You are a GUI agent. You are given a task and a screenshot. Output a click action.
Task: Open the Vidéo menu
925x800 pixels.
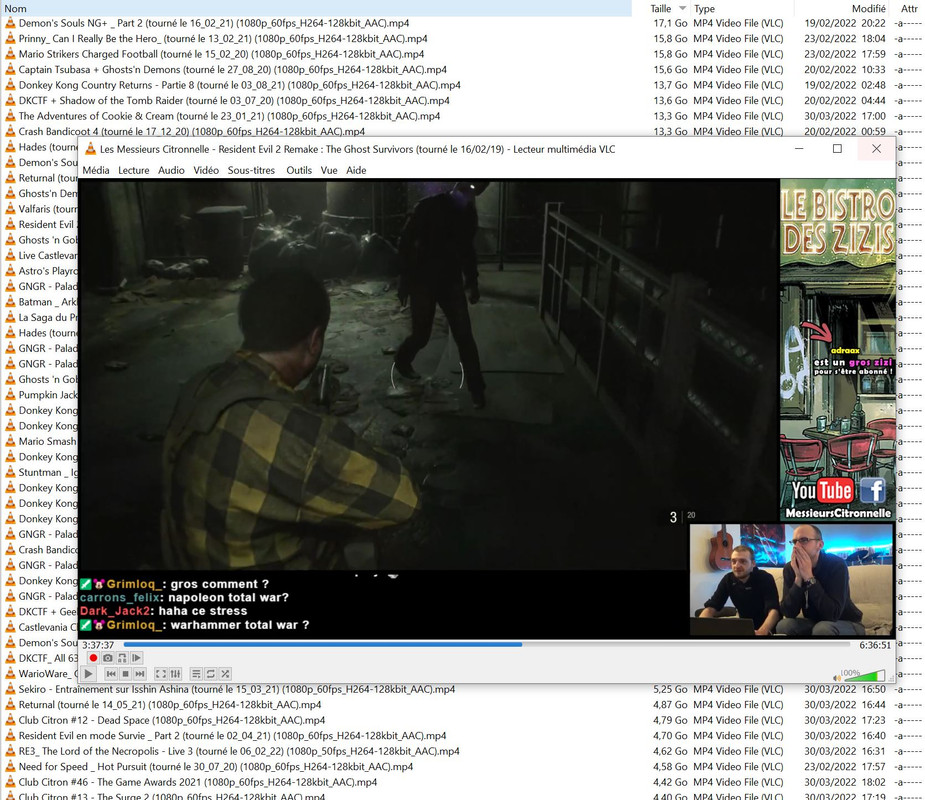pos(206,170)
